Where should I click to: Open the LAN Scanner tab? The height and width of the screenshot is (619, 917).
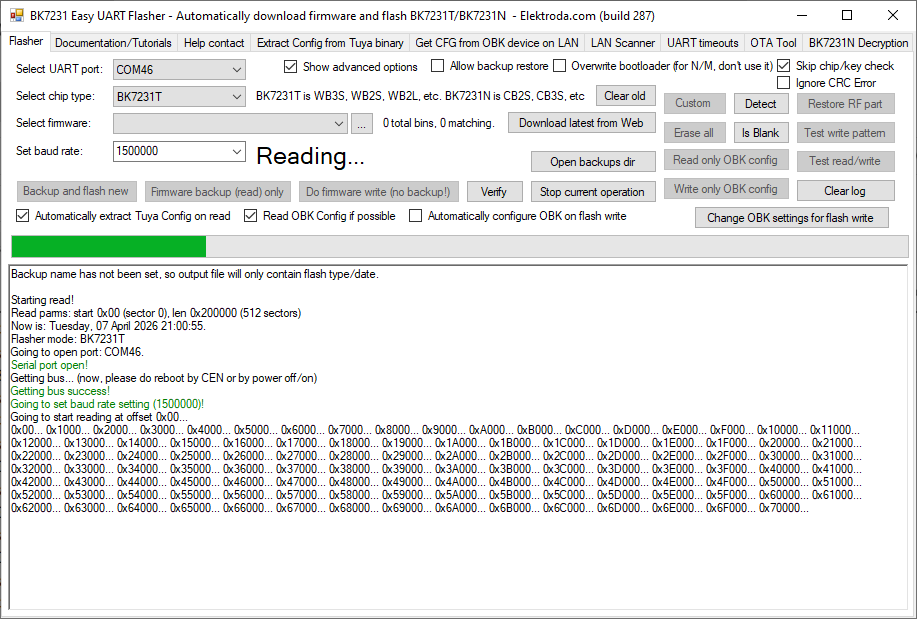tap(623, 43)
